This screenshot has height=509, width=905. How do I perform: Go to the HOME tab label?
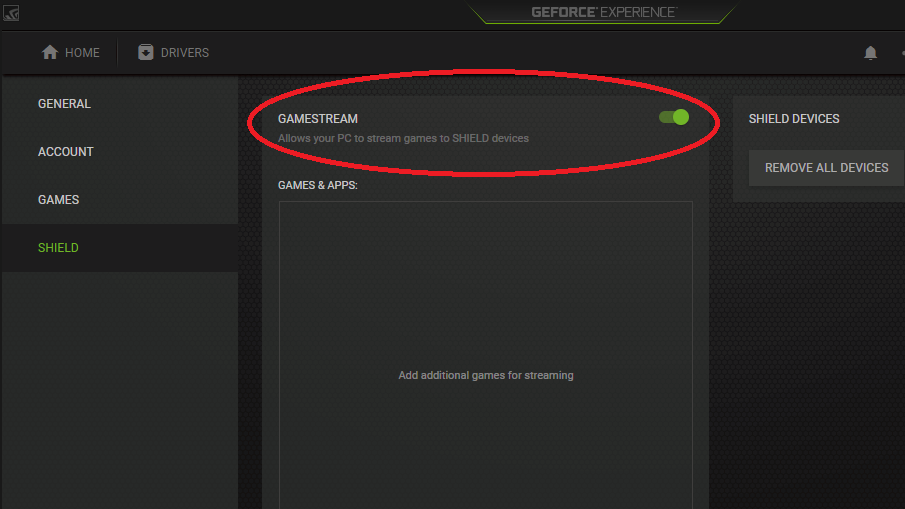click(82, 53)
